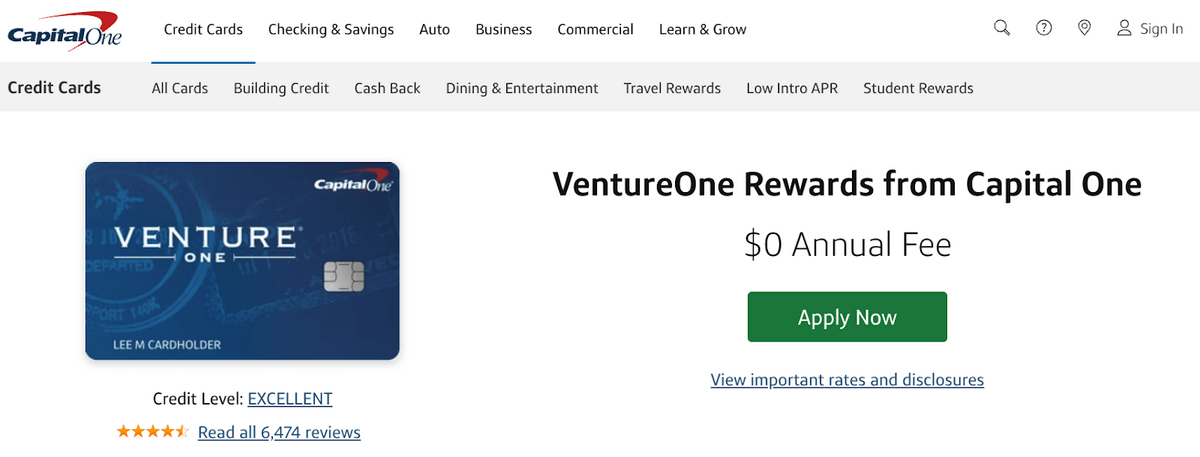Expand the Auto menu

tap(435, 29)
